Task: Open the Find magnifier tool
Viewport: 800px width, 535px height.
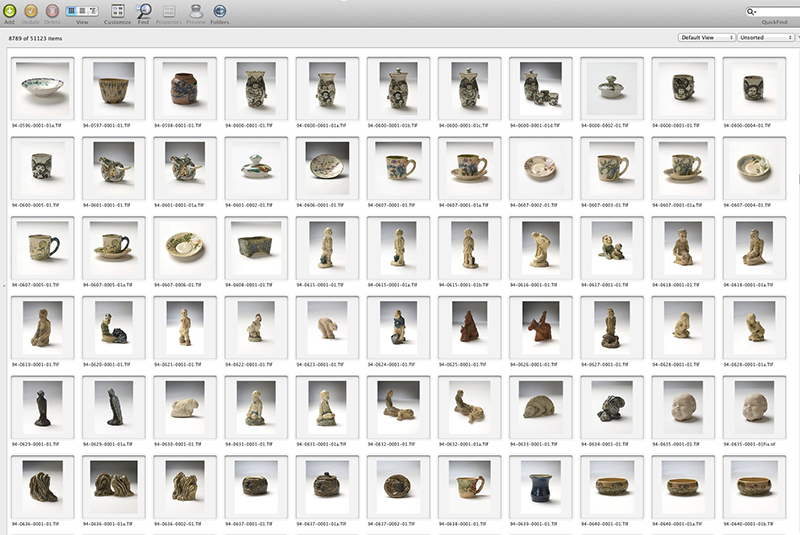Action: pos(144,10)
